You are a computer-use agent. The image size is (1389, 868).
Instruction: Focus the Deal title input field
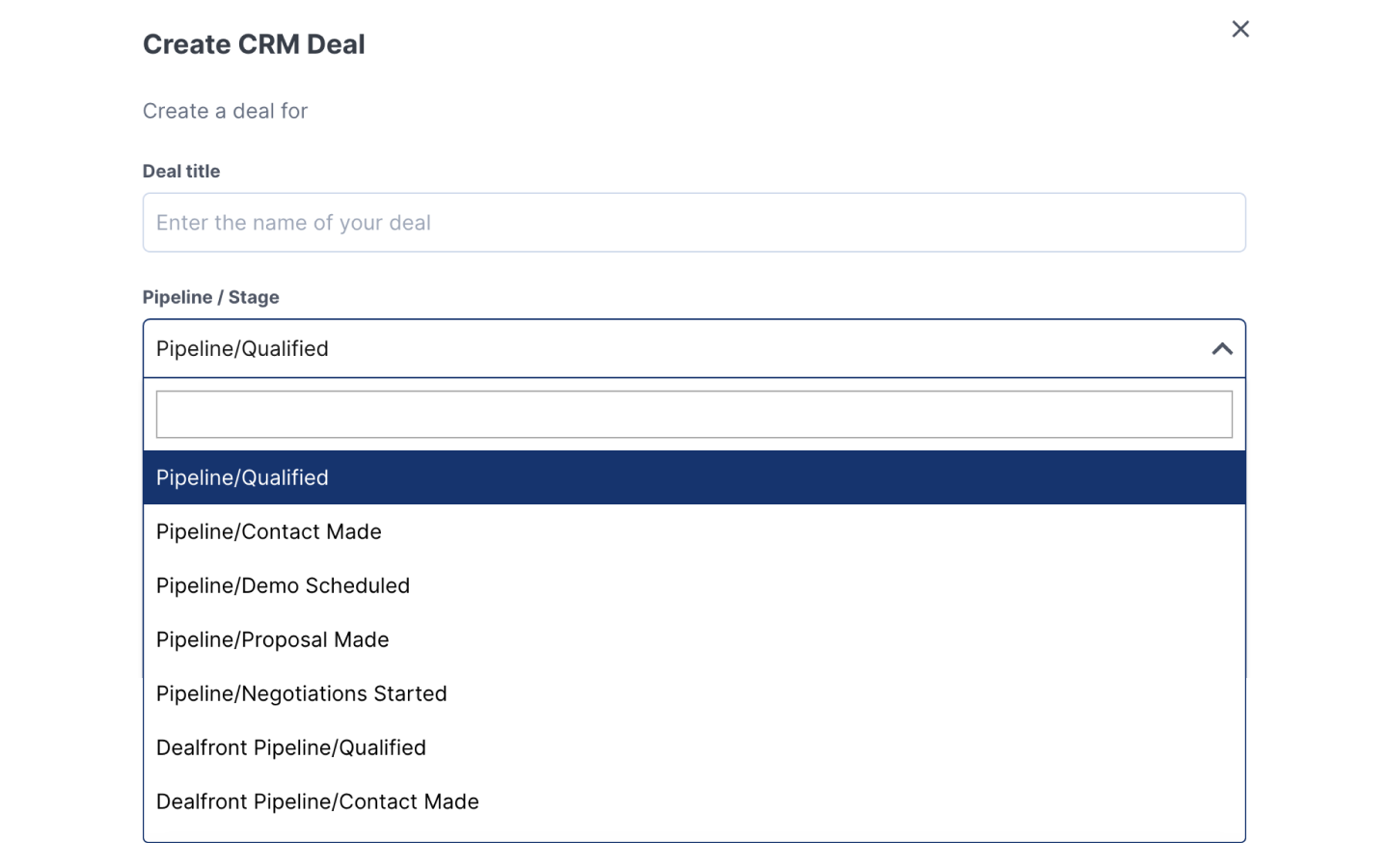coord(694,223)
